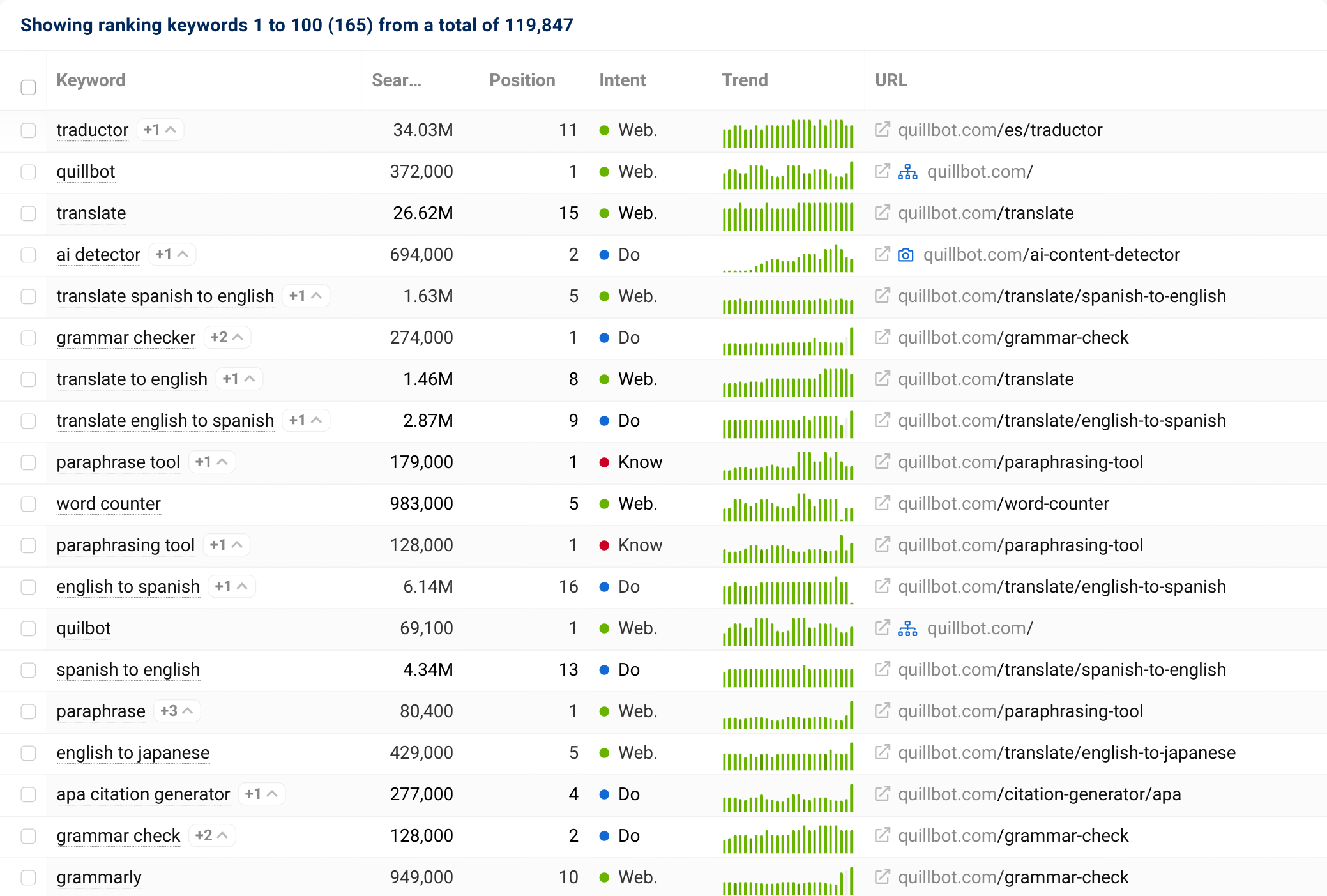Screen dimensions: 1327x896
Task: Open external link icon for translate english to spanish
Action: click(882, 420)
